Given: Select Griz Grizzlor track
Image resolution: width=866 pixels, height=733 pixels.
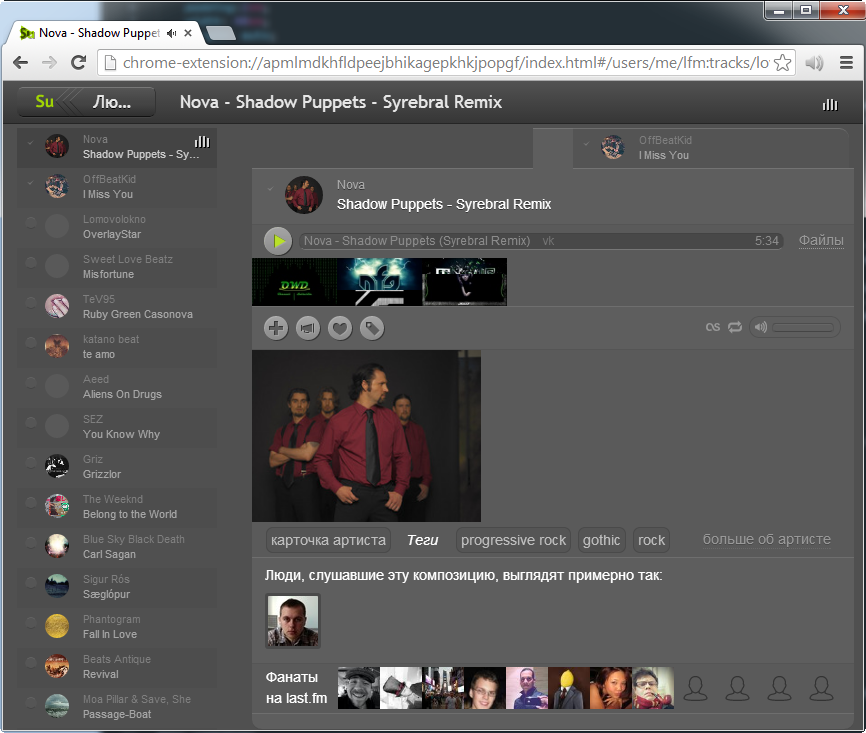Looking at the screenshot, I should [117, 467].
